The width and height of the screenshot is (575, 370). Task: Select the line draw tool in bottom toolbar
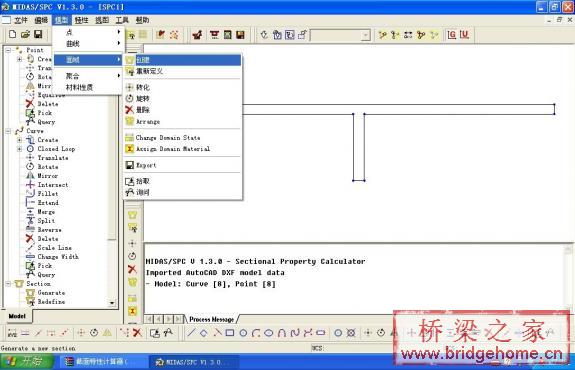click(x=191, y=333)
